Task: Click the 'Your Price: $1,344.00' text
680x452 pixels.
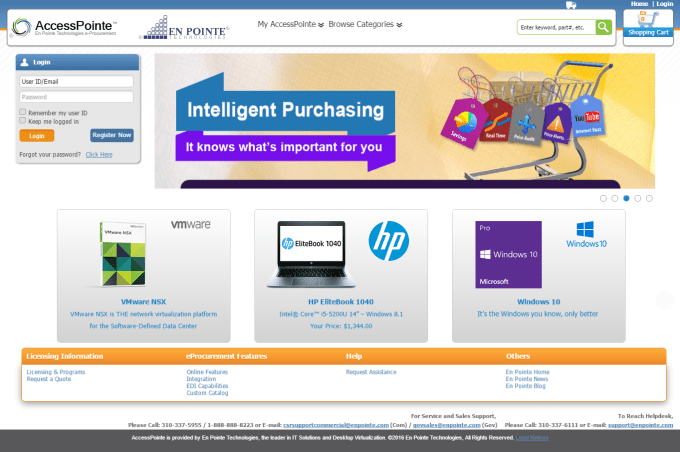Action: (x=341, y=326)
